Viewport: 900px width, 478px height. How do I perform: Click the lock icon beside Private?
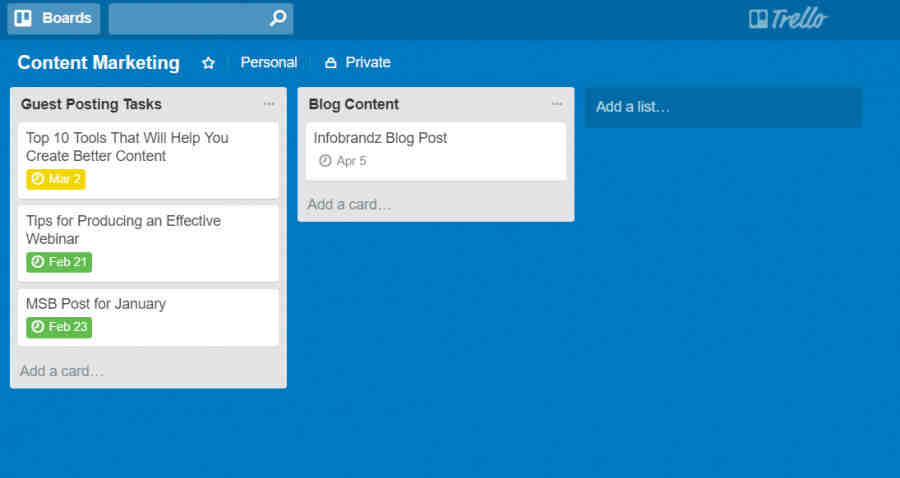point(331,63)
